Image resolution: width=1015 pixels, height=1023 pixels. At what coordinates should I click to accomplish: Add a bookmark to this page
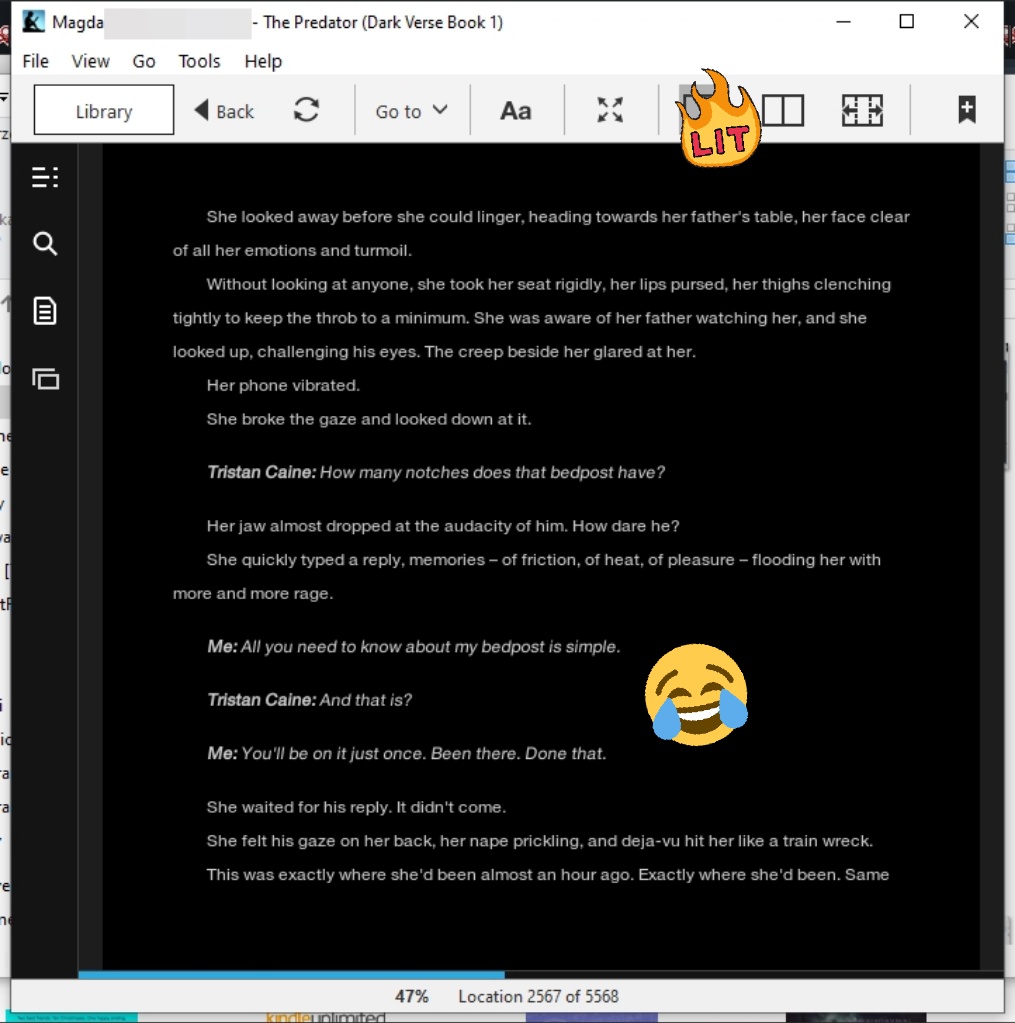967,110
